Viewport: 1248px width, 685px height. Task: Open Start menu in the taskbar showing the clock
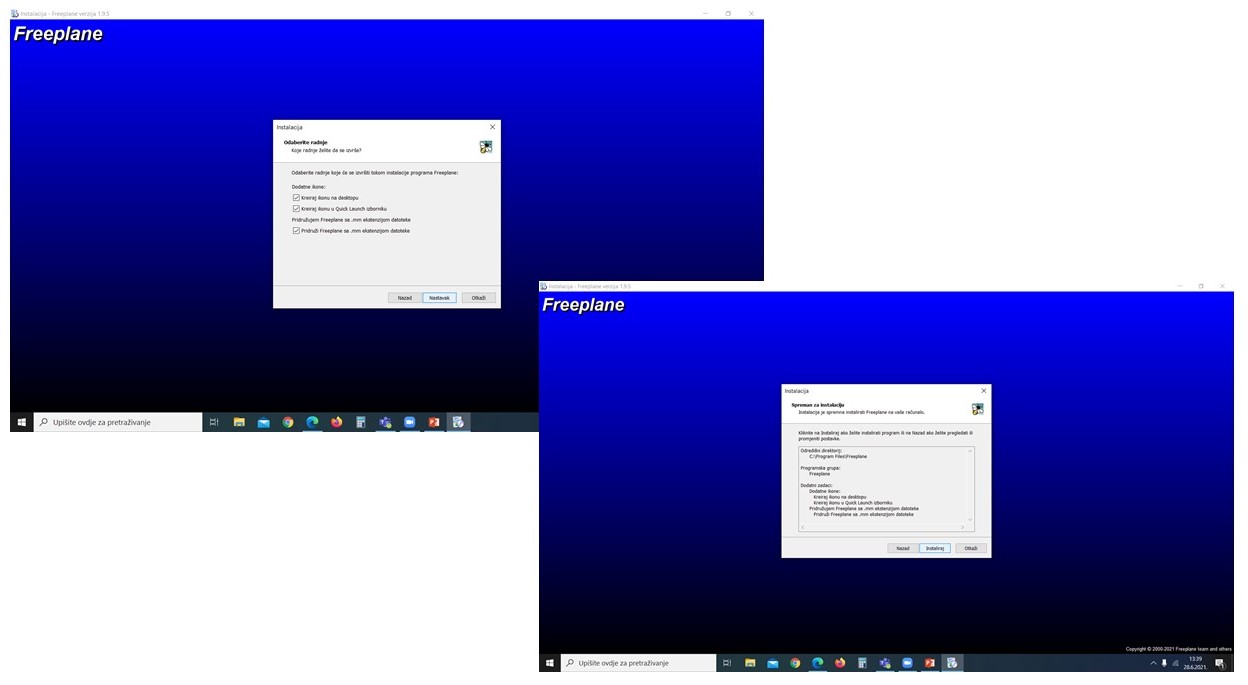click(549, 663)
